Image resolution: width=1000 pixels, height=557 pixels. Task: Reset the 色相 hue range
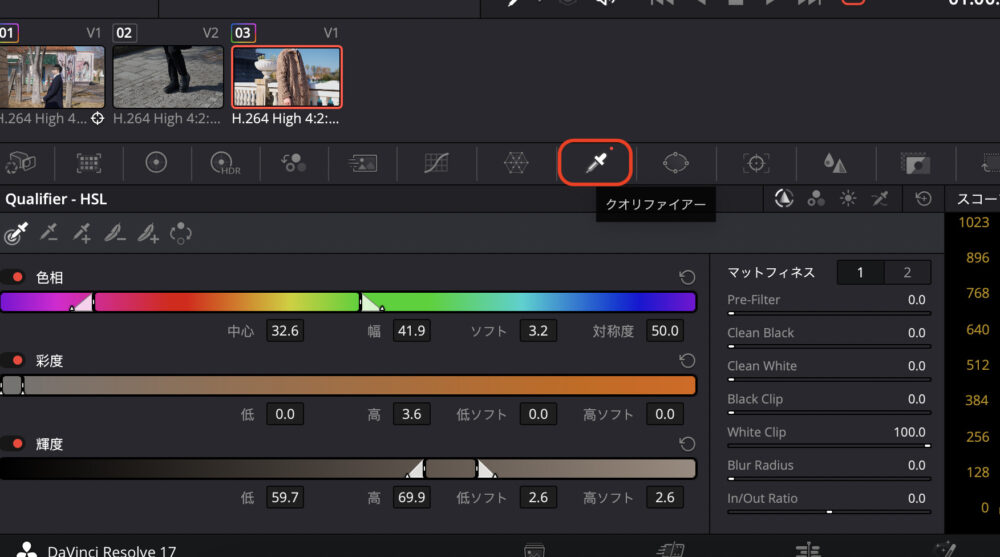tap(686, 277)
